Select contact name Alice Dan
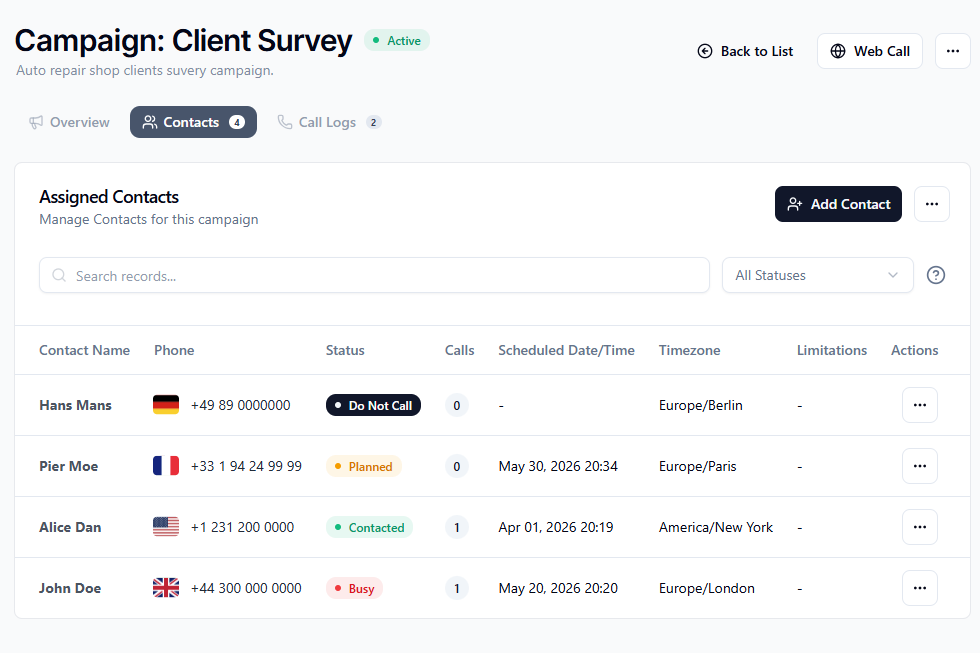The width and height of the screenshot is (980, 653). pyautogui.click(x=70, y=527)
